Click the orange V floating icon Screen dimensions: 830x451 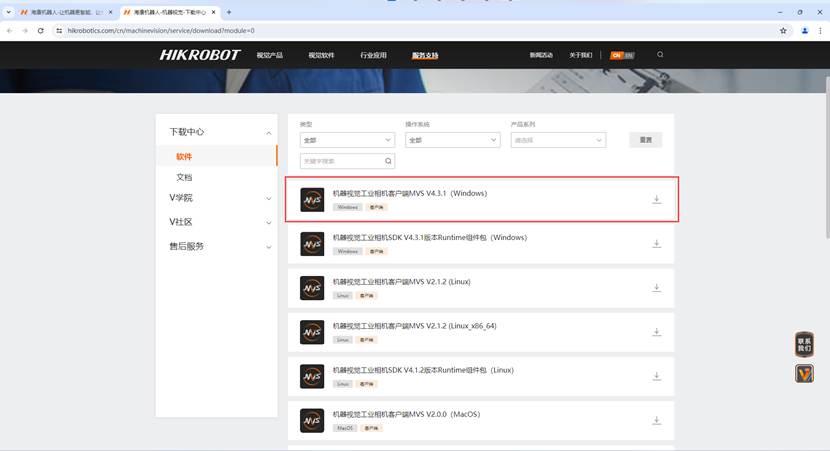pyautogui.click(x=804, y=374)
